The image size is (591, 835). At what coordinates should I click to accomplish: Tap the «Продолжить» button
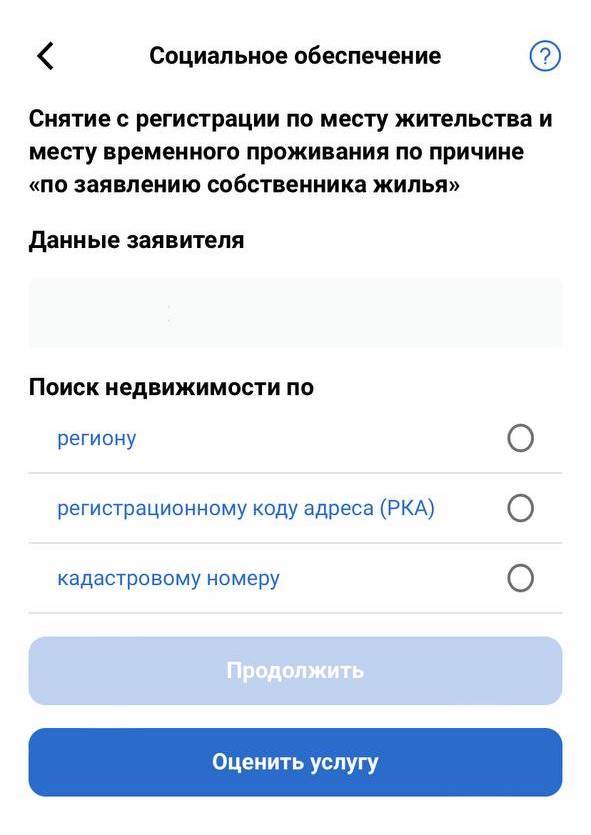(296, 671)
